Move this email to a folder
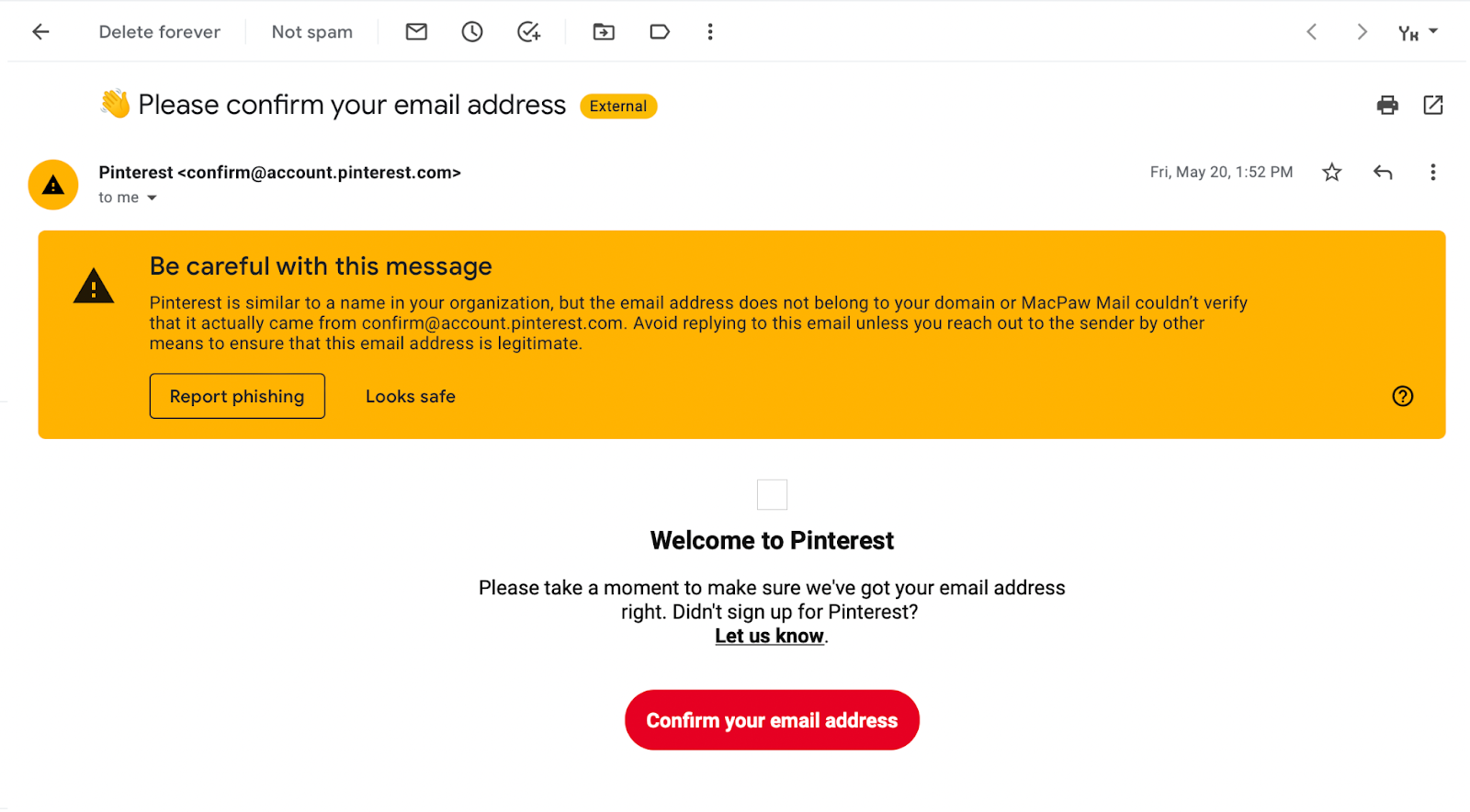The height and width of the screenshot is (812, 1470). (604, 31)
